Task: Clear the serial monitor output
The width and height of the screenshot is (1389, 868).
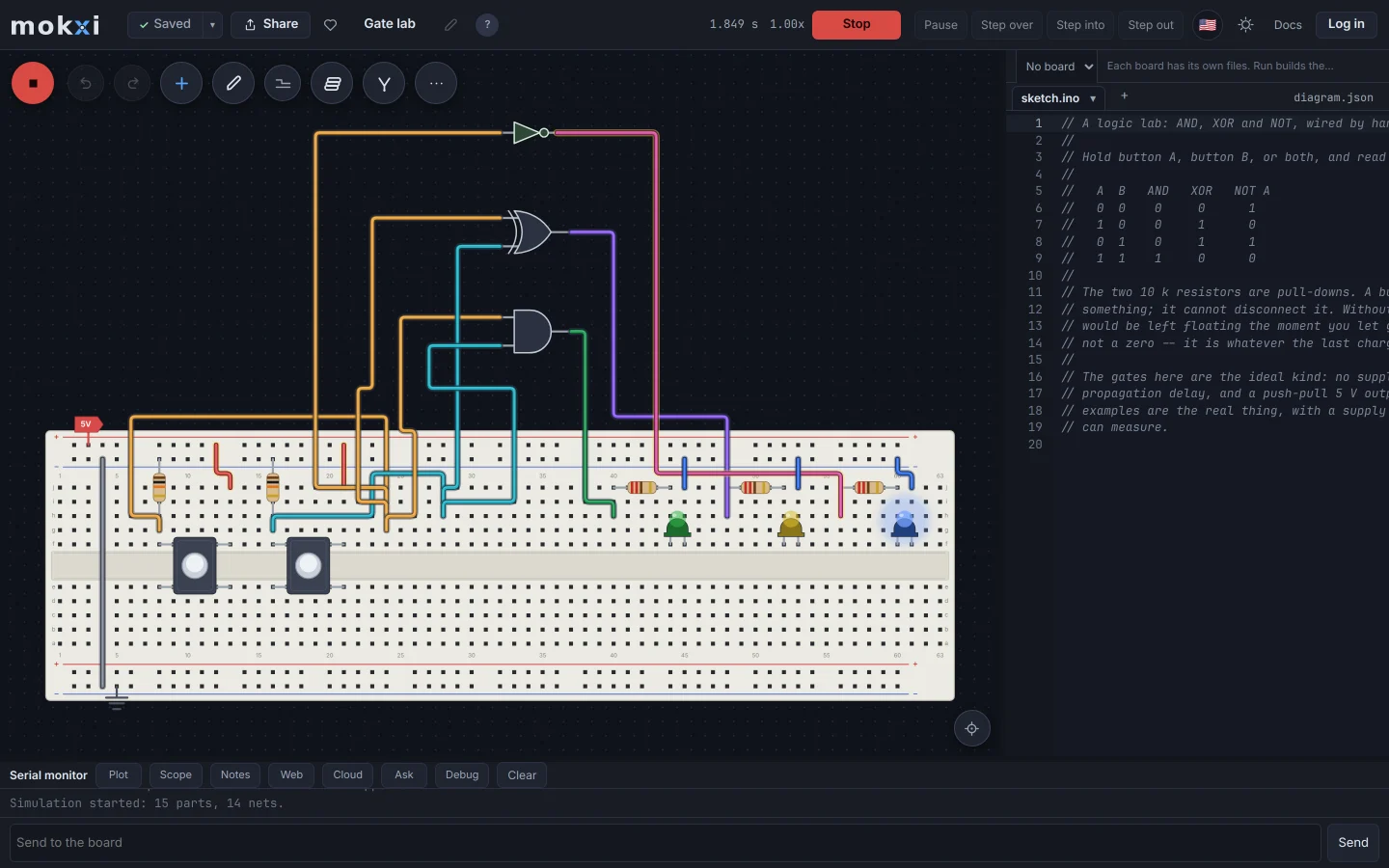Action: click(522, 775)
